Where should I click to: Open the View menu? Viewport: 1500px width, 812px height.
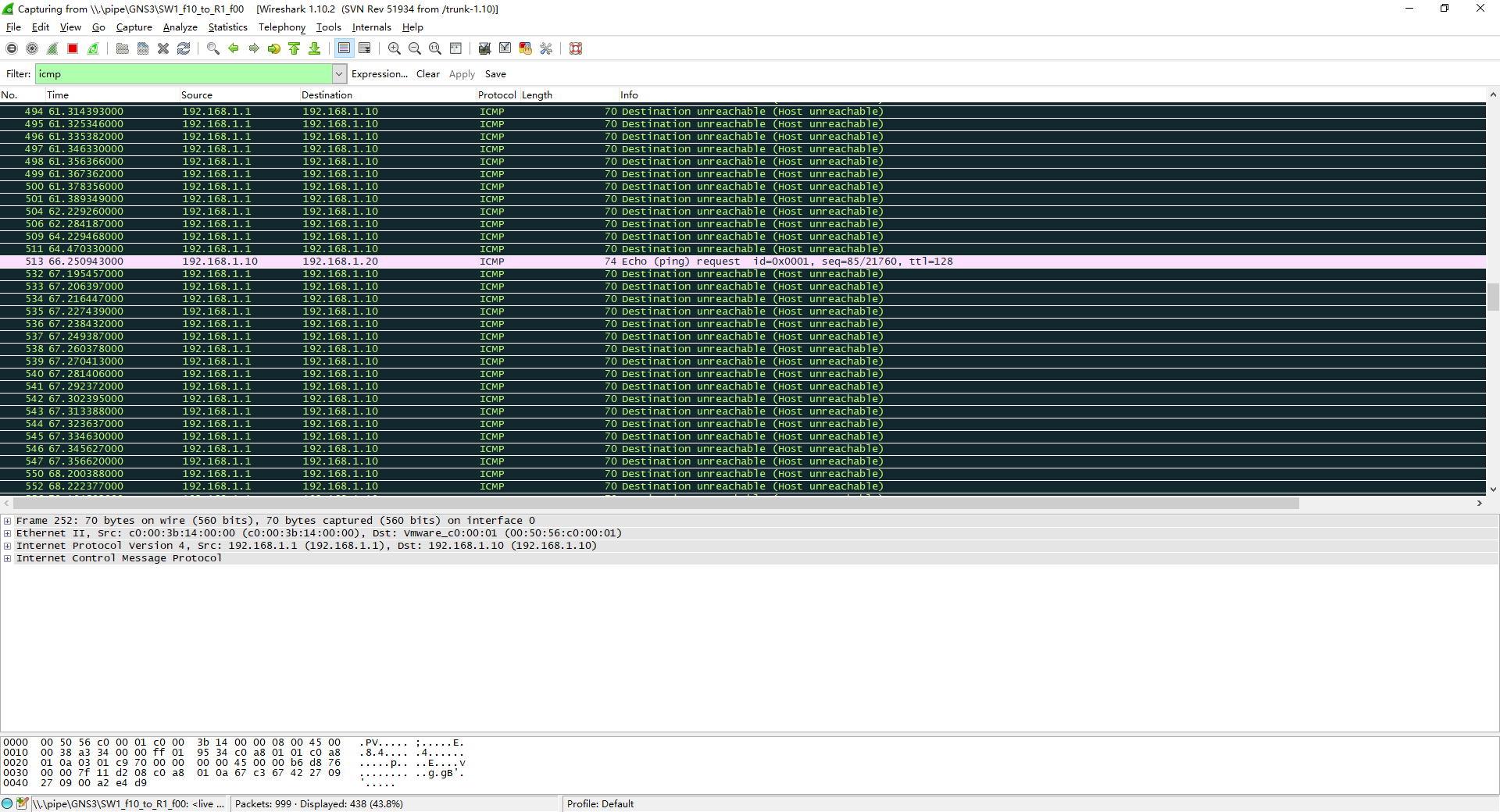tap(70, 27)
